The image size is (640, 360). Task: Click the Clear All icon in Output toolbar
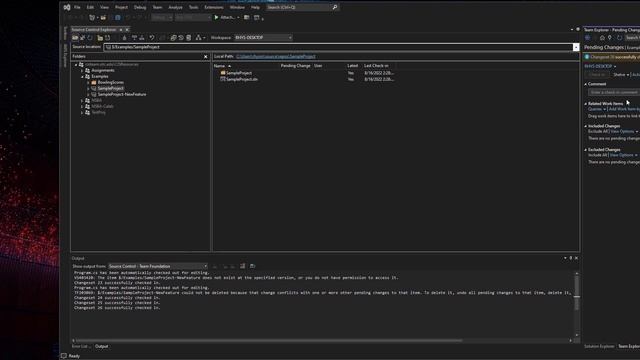(242, 266)
